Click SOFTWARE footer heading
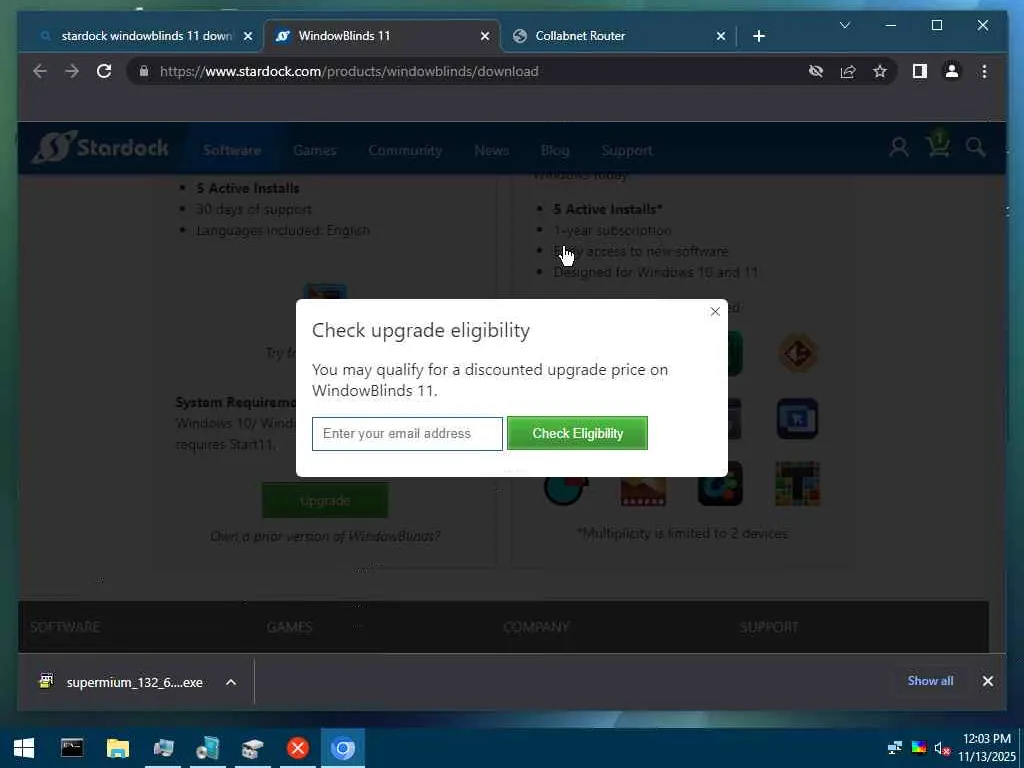The width and height of the screenshot is (1024, 768). (65, 627)
